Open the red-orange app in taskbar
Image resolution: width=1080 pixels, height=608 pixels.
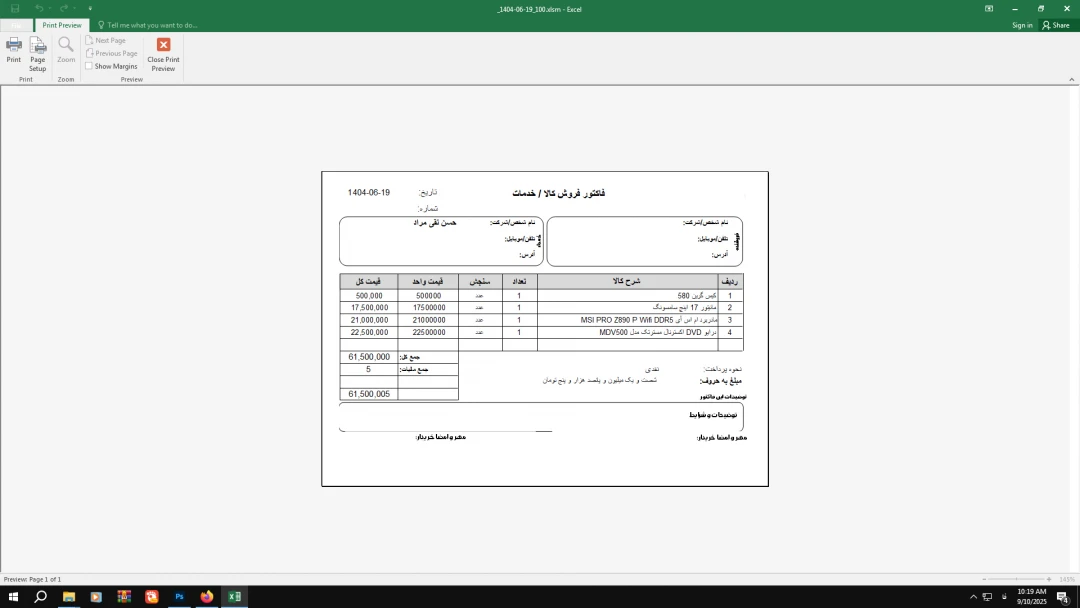click(x=152, y=597)
